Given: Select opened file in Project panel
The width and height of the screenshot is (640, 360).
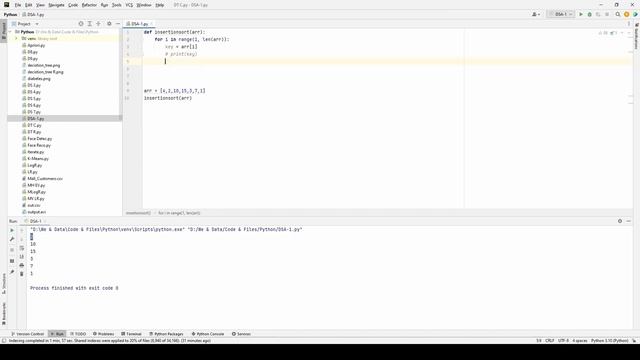Looking at the screenshot, I should (x=81, y=24).
